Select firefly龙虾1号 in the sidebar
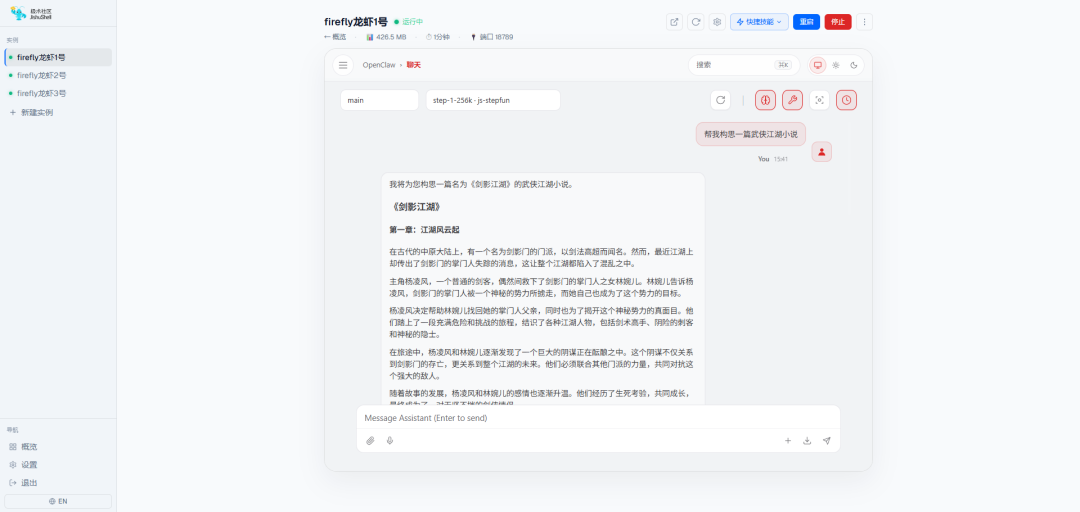 (x=58, y=57)
